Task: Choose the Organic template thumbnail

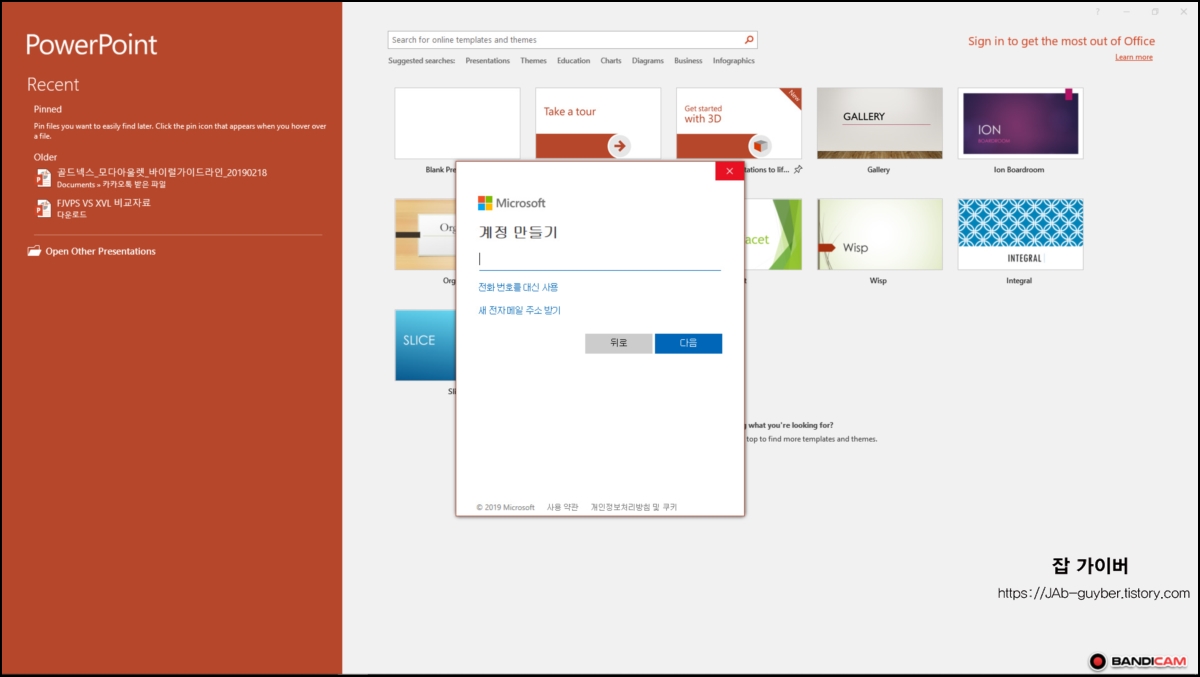Action: (425, 234)
